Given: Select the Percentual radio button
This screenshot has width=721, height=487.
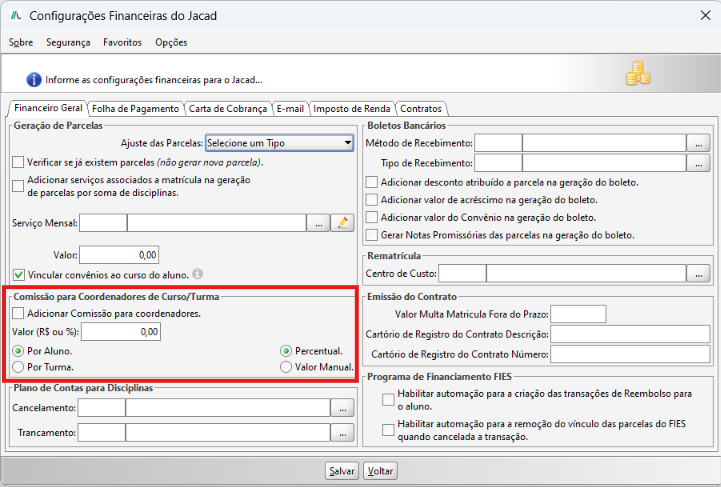Looking at the screenshot, I should pyautogui.click(x=286, y=351).
